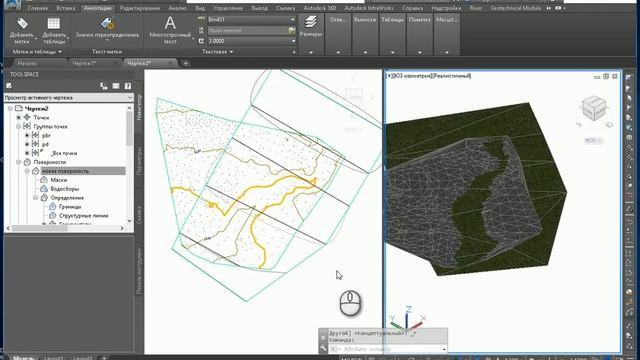Click the Dimensions (Размеры) layers icon
The width and height of the screenshot is (640, 360).
click(x=311, y=22)
